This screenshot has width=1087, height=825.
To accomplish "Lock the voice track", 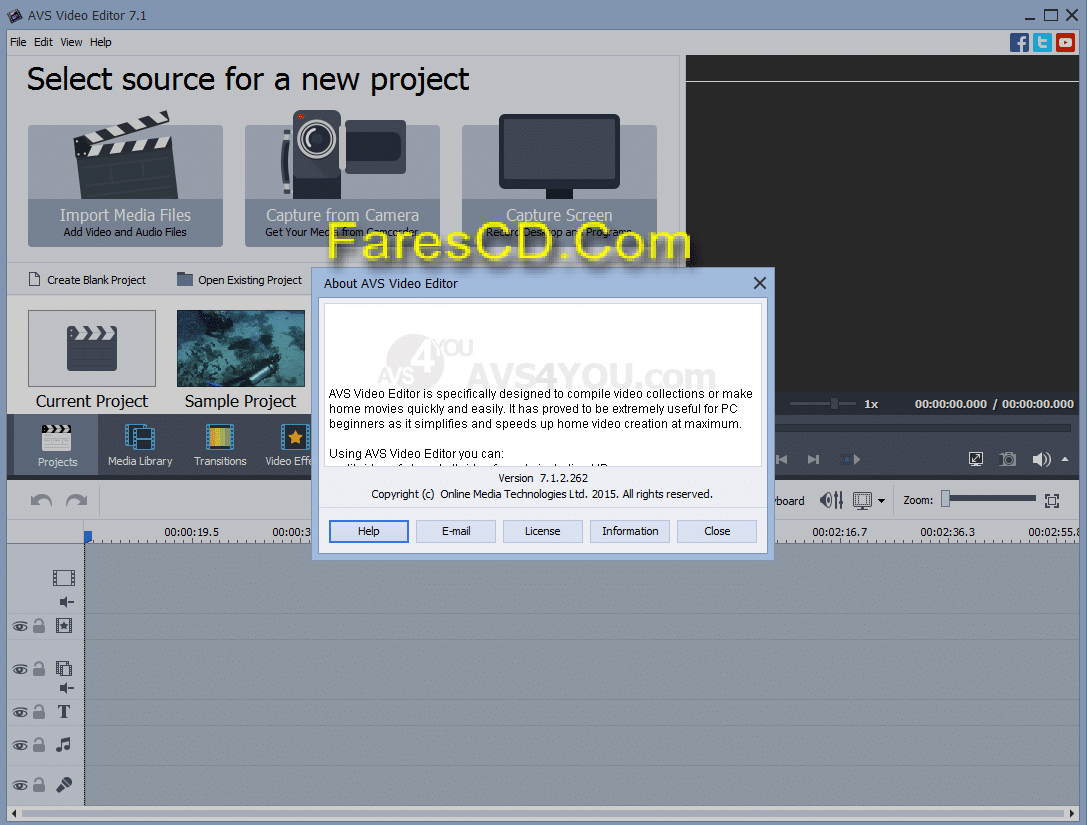I will coord(40,785).
